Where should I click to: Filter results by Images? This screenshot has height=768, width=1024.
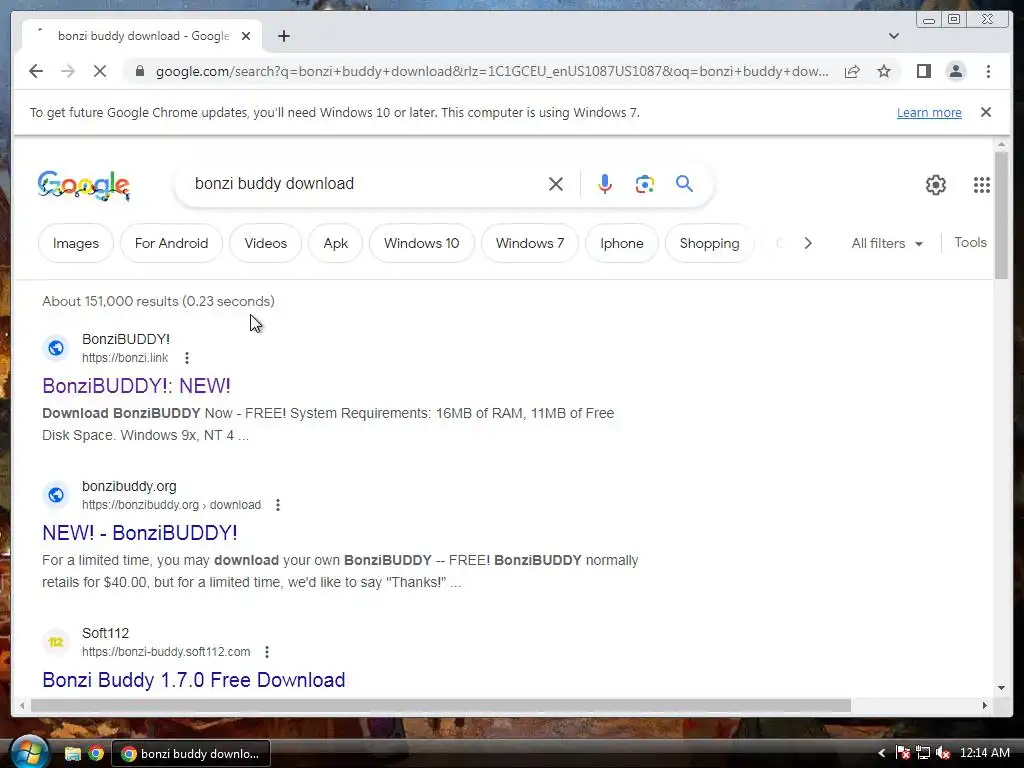click(x=76, y=243)
